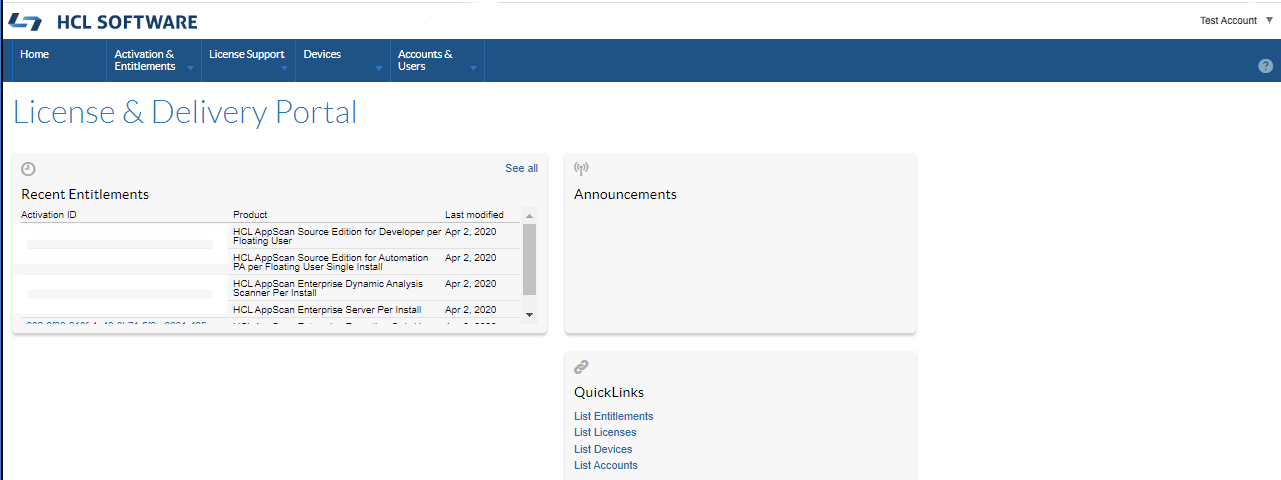Select HCL AppScan Source Edition for Developer row
Image resolution: width=1281 pixels, height=480 pixels.
270,236
